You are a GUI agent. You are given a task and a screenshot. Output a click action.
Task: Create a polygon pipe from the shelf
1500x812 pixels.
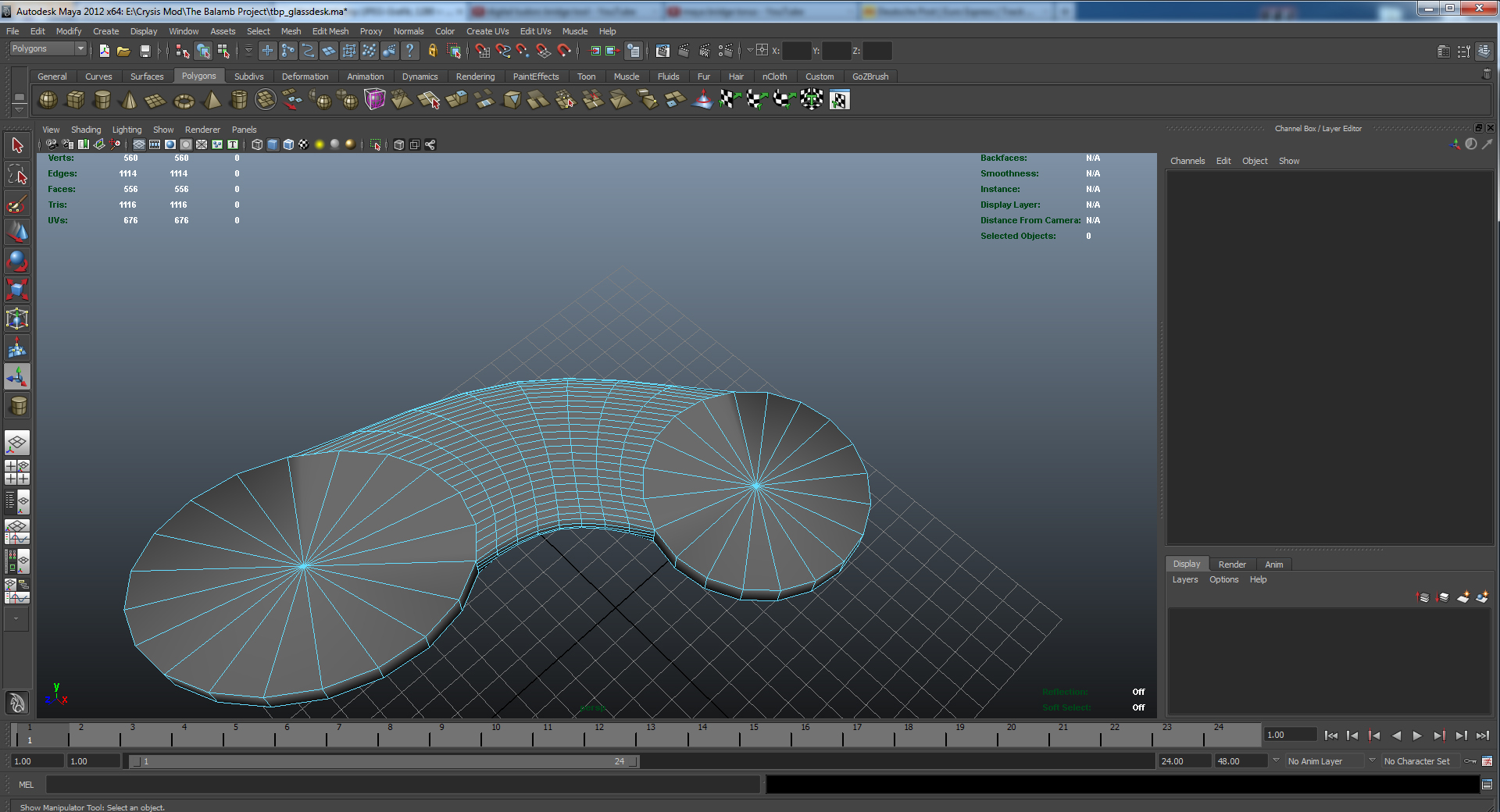coord(239,100)
